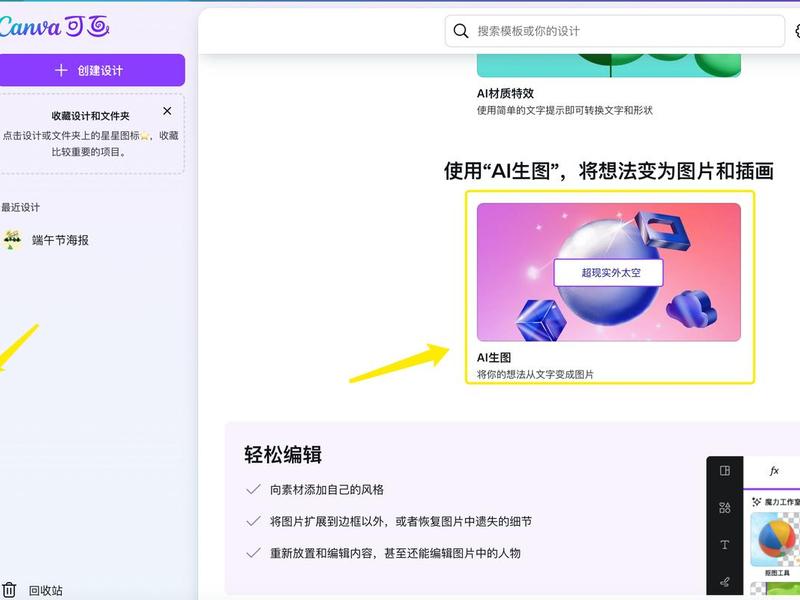
Task: Open the AI生图 card title
Action: tap(494, 358)
